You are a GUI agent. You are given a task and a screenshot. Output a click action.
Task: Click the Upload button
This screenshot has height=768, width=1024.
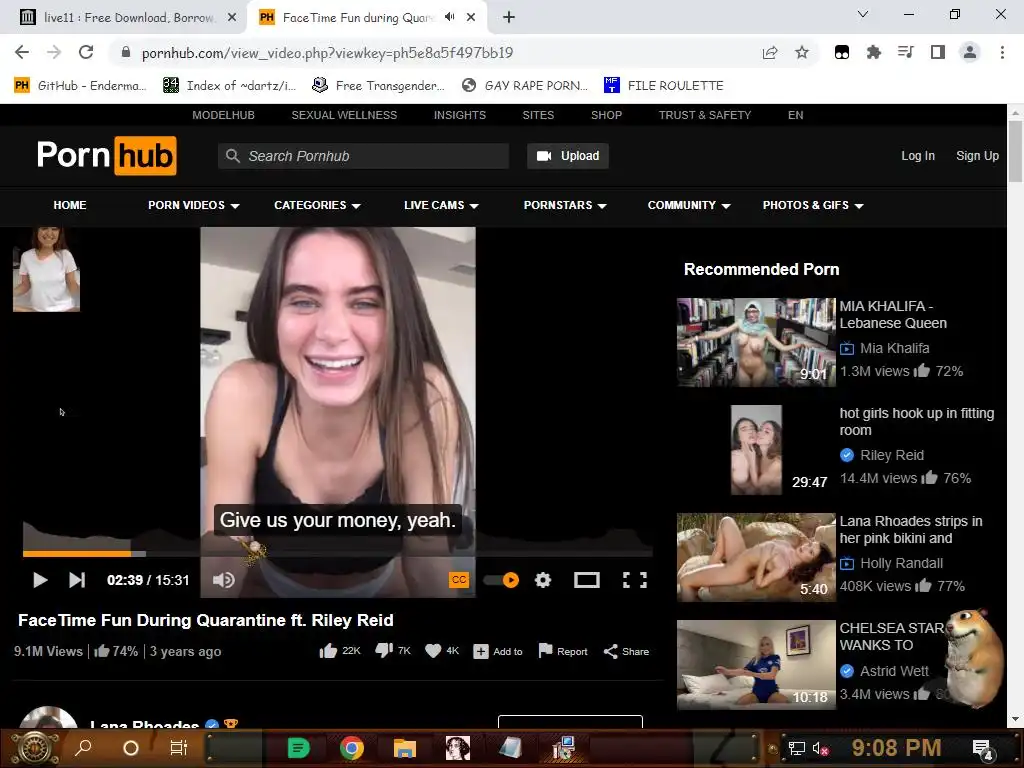568,156
